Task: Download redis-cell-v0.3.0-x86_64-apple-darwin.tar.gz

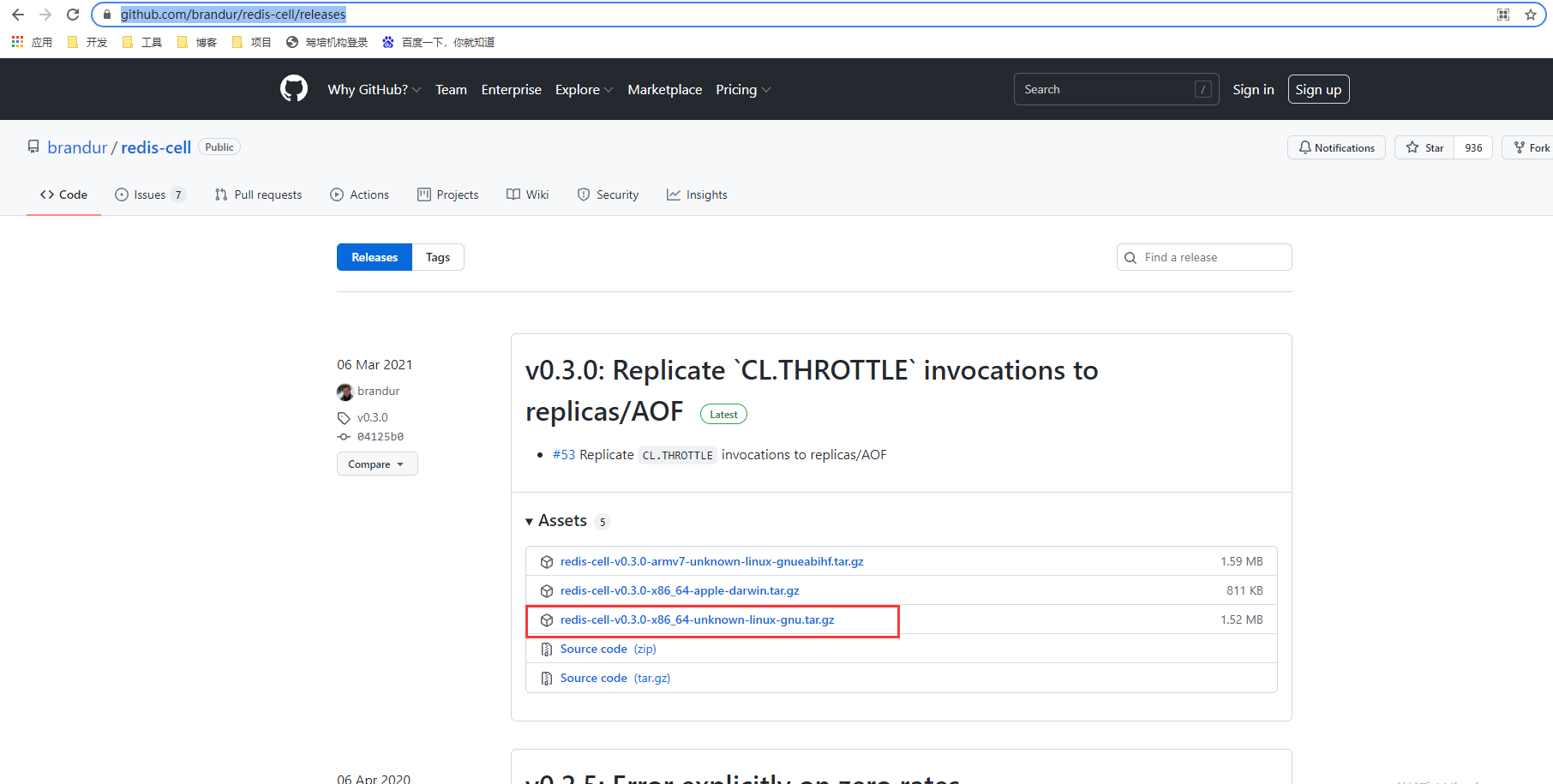Action: click(679, 590)
